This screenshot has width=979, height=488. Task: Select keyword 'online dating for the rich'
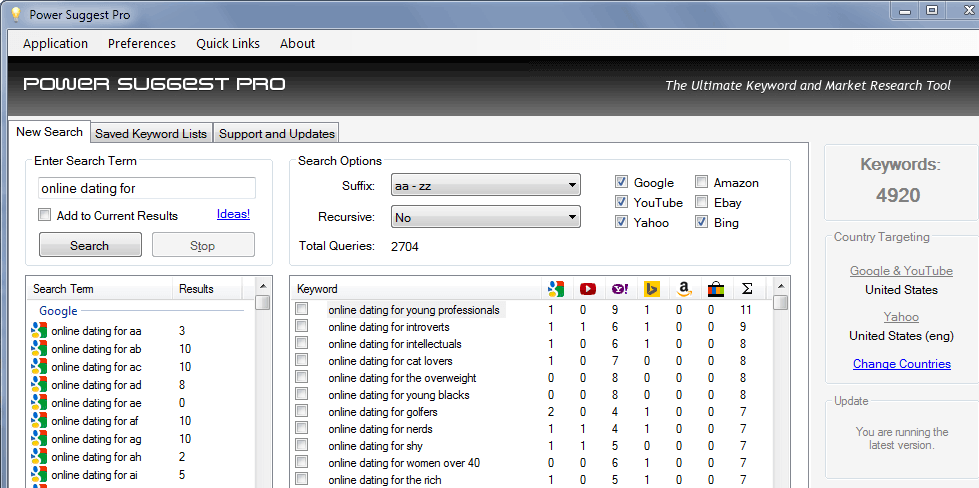tap(385, 479)
